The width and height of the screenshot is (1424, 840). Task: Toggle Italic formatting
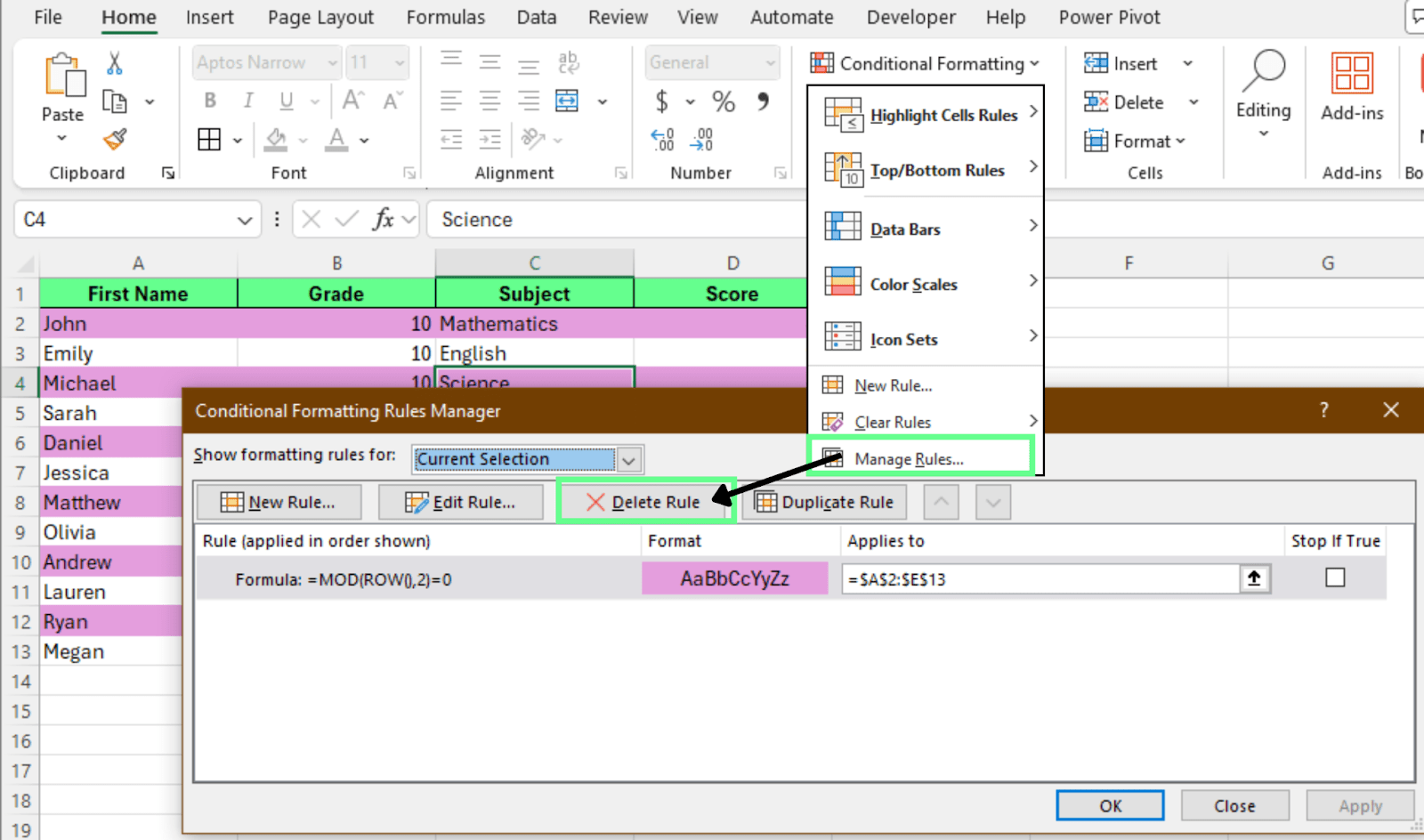tap(248, 101)
